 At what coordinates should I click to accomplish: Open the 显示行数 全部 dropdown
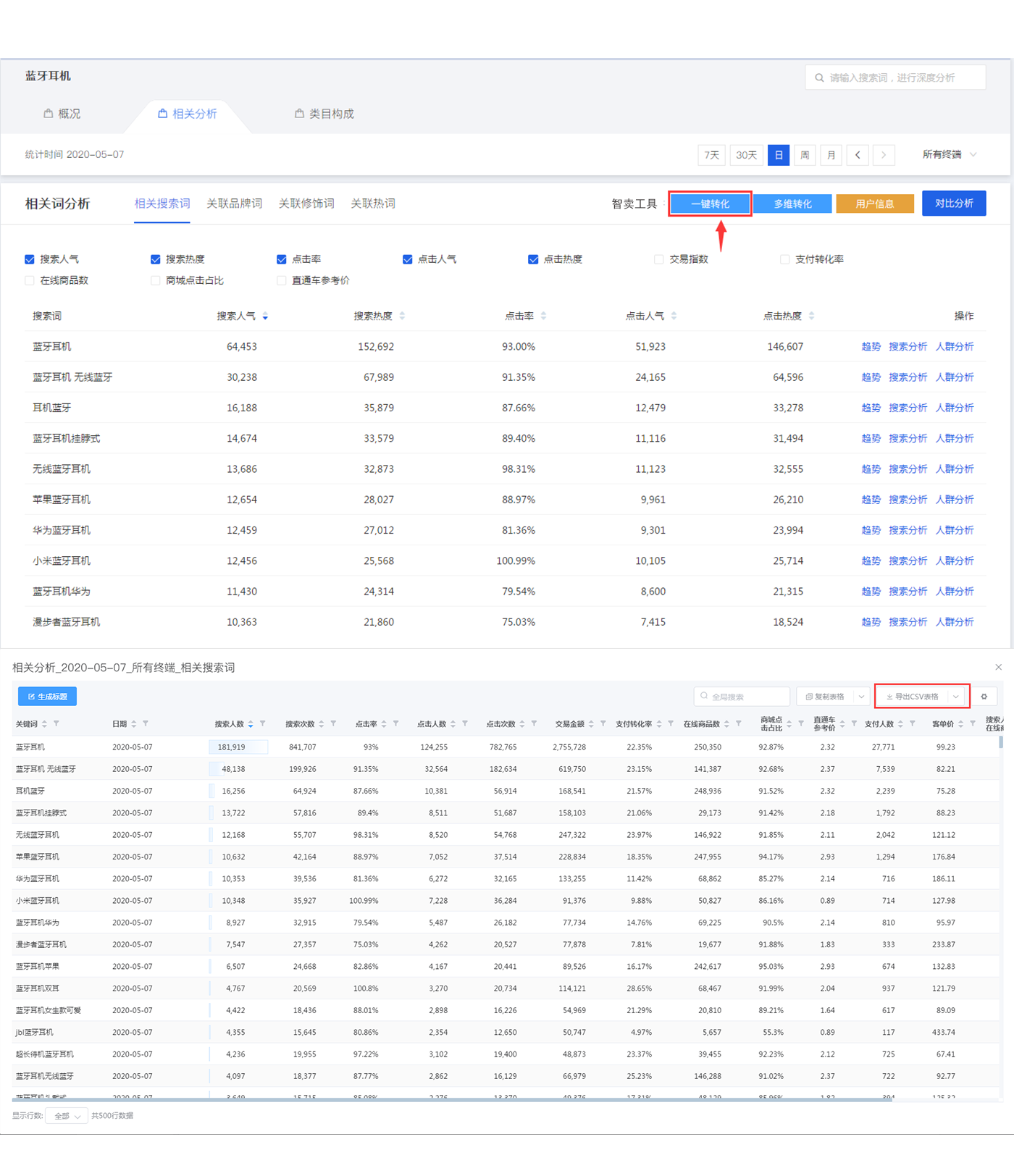tap(67, 1116)
